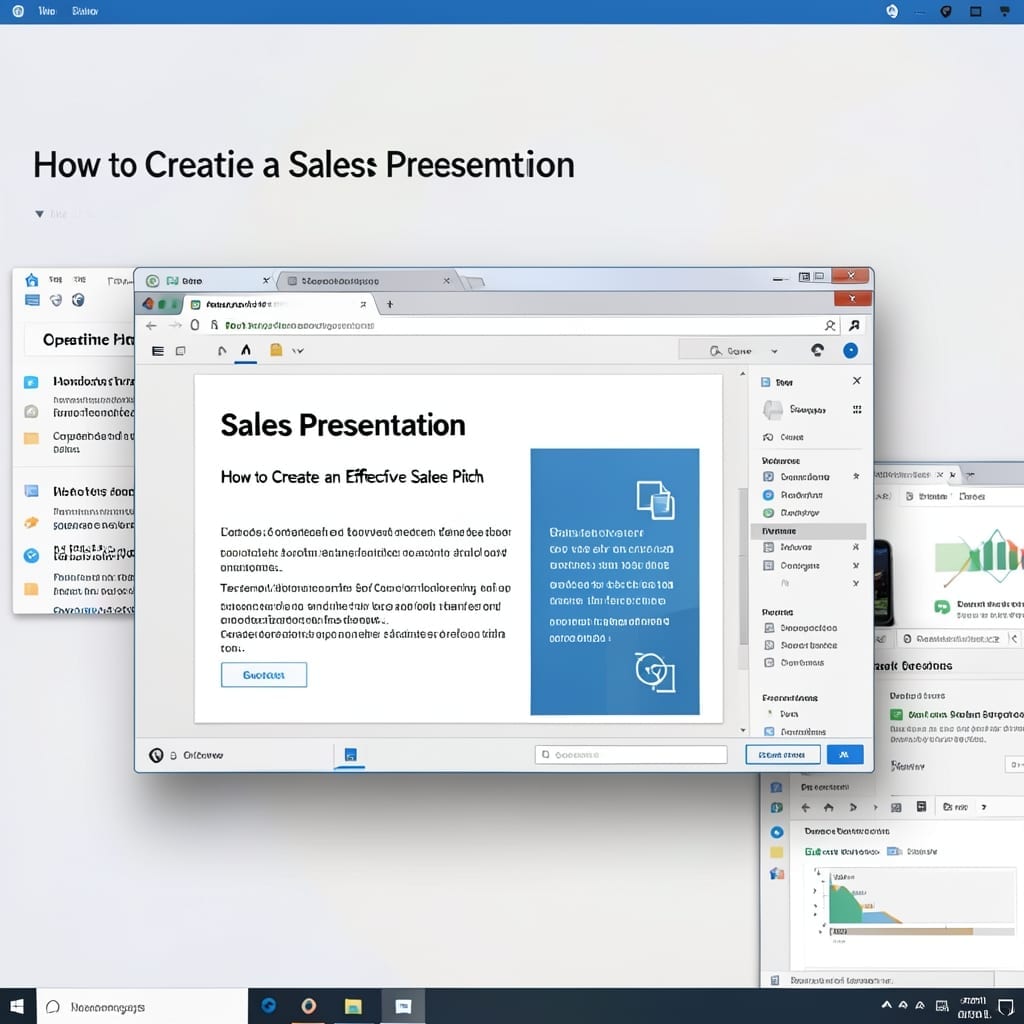The width and height of the screenshot is (1024, 1024).
Task: Click the active app icon on the taskbar
Action: coord(403,1006)
